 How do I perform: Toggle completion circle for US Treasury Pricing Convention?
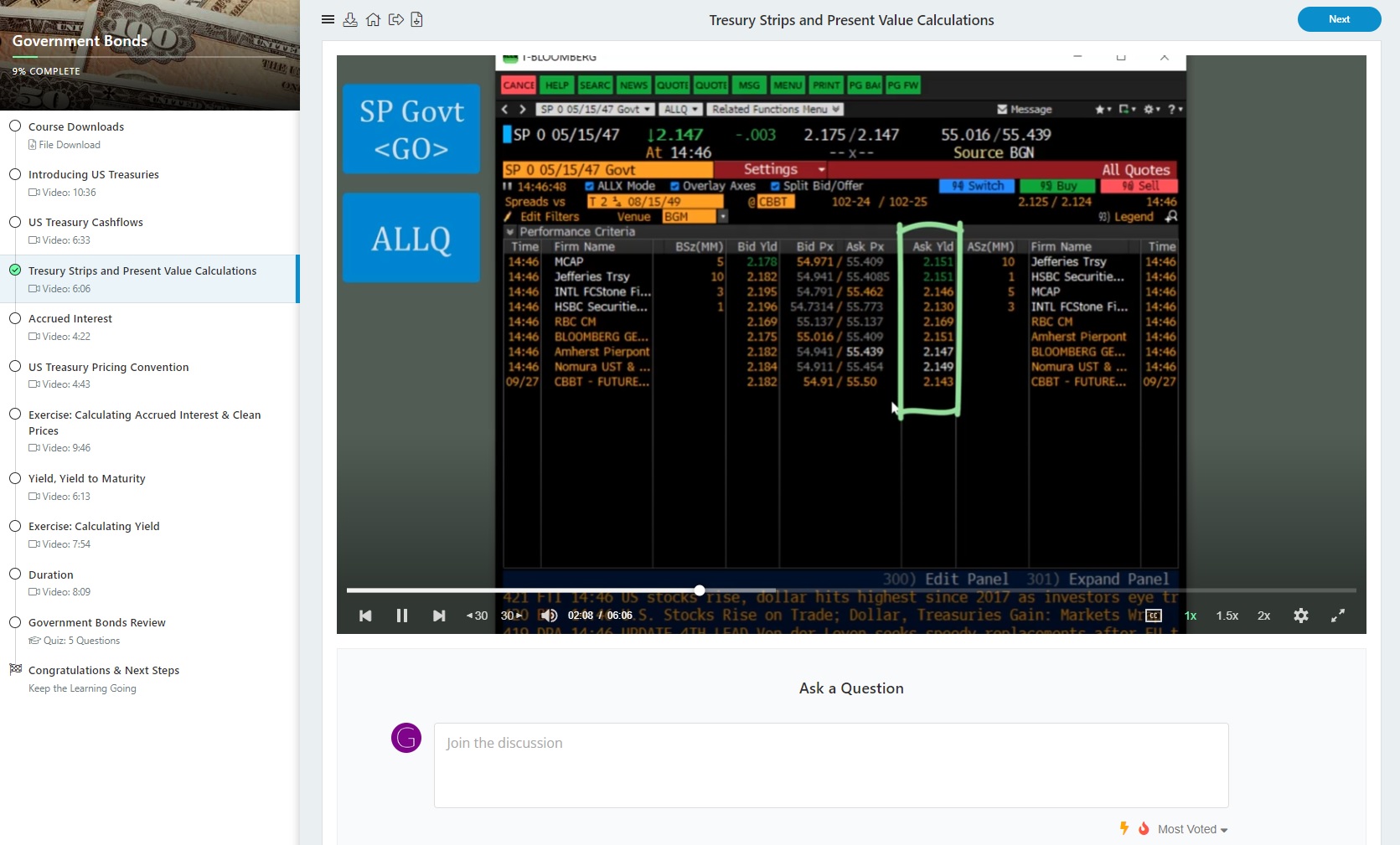point(15,366)
